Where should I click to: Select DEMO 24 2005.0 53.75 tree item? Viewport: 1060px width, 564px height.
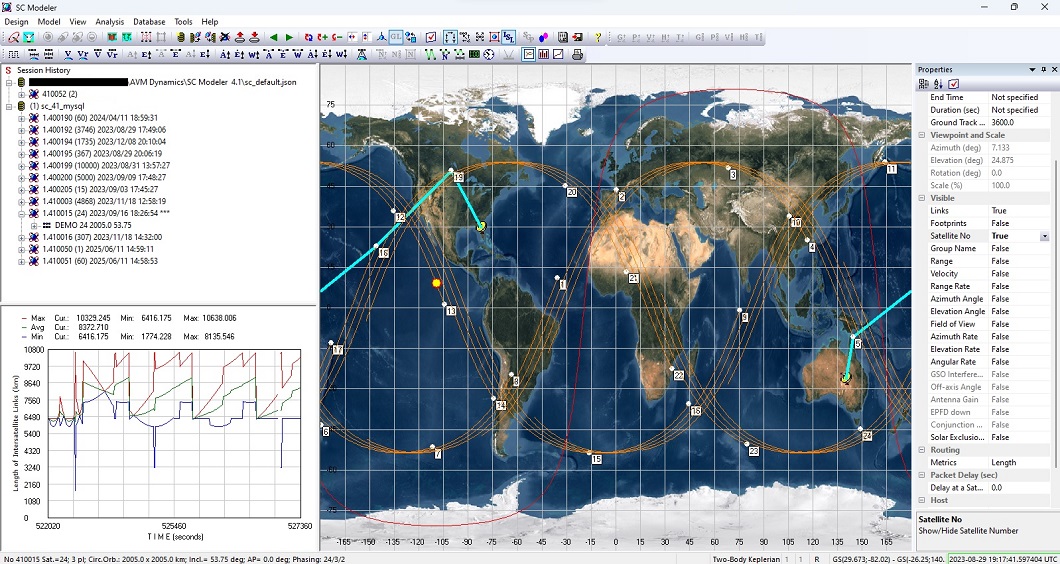pyautogui.click(x=92, y=226)
